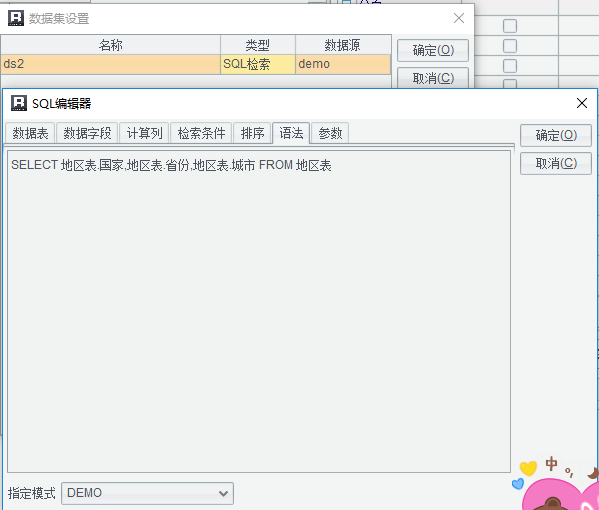Tick the first checkbox in the right column
This screenshot has height=510, width=599.
coord(510,26)
